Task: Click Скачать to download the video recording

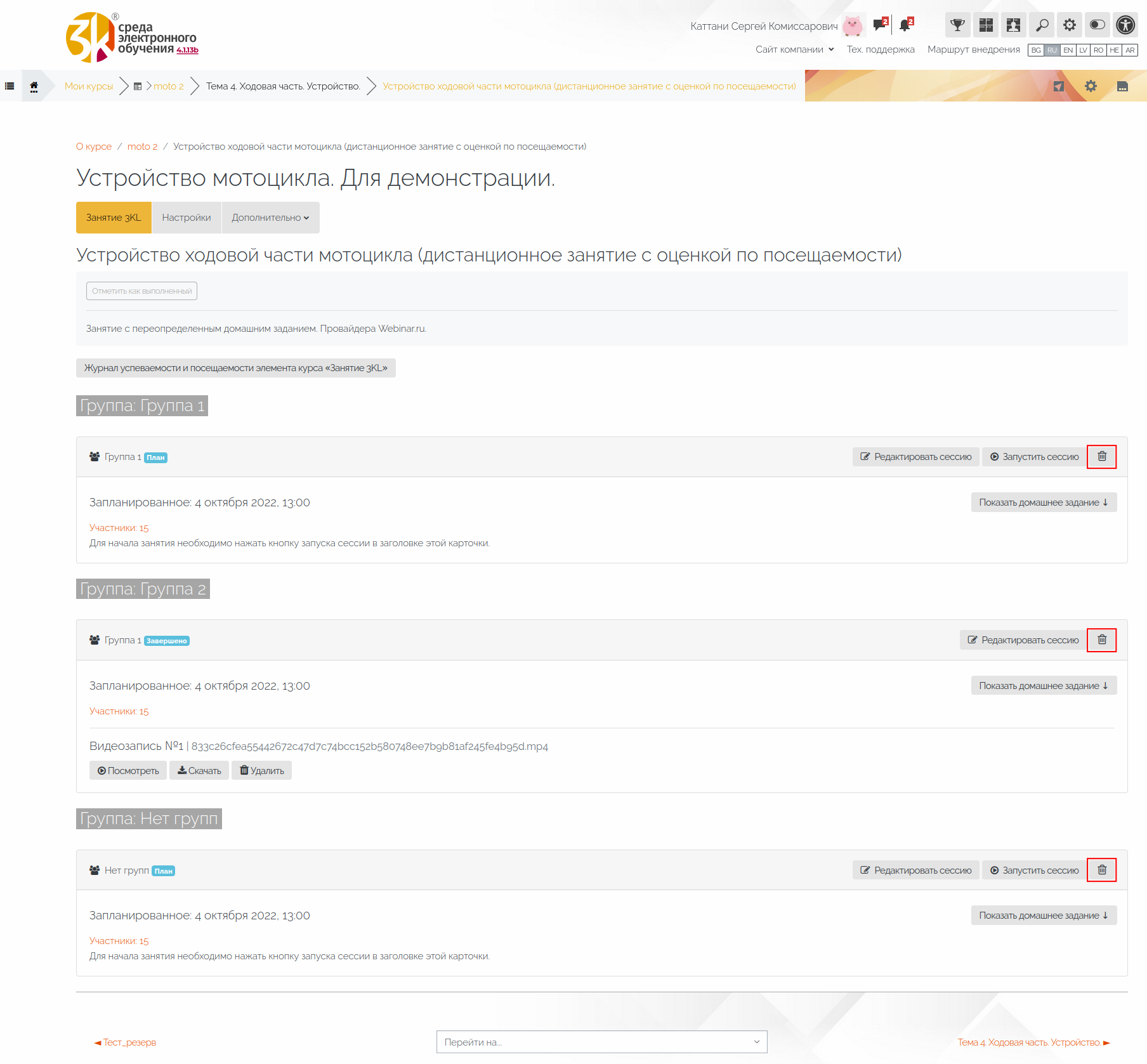Action: [199, 771]
